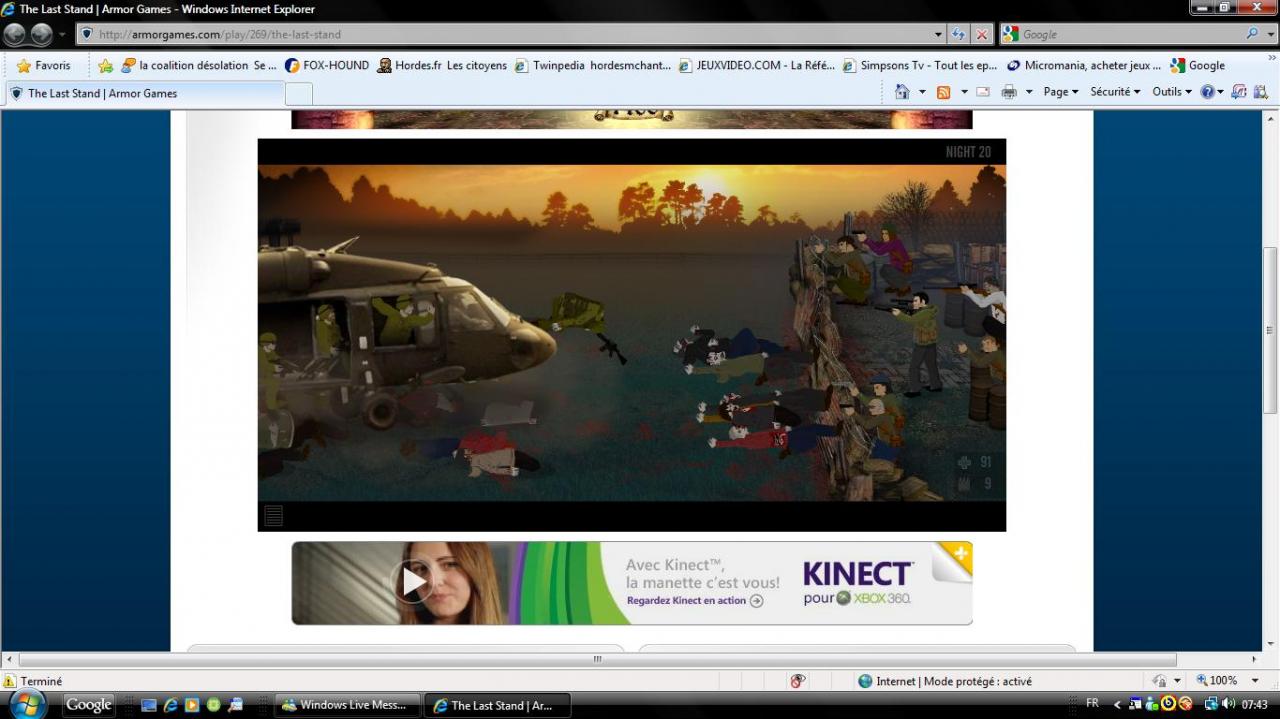The image size is (1280, 719).
Task: Click Show Desktop quick launch icon
Action: pyautogui.click(x=148, y=705)
